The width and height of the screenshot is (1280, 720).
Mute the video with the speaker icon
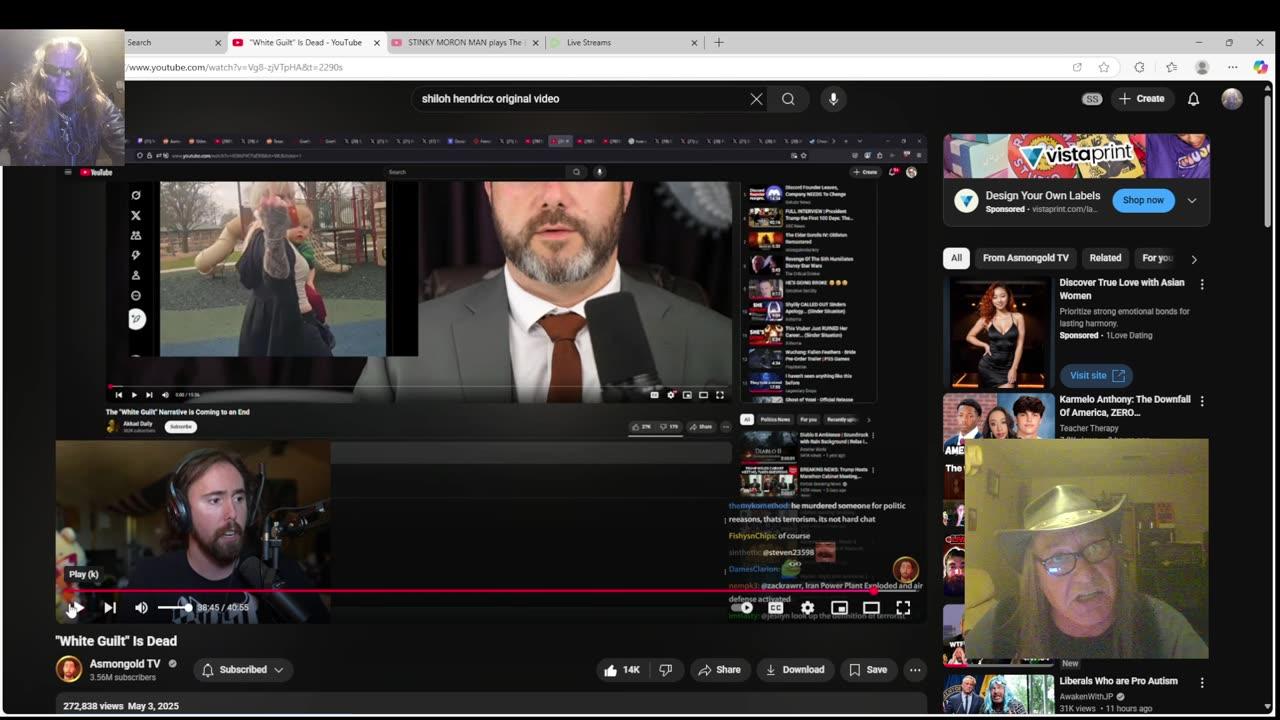(x=141, y=607)
